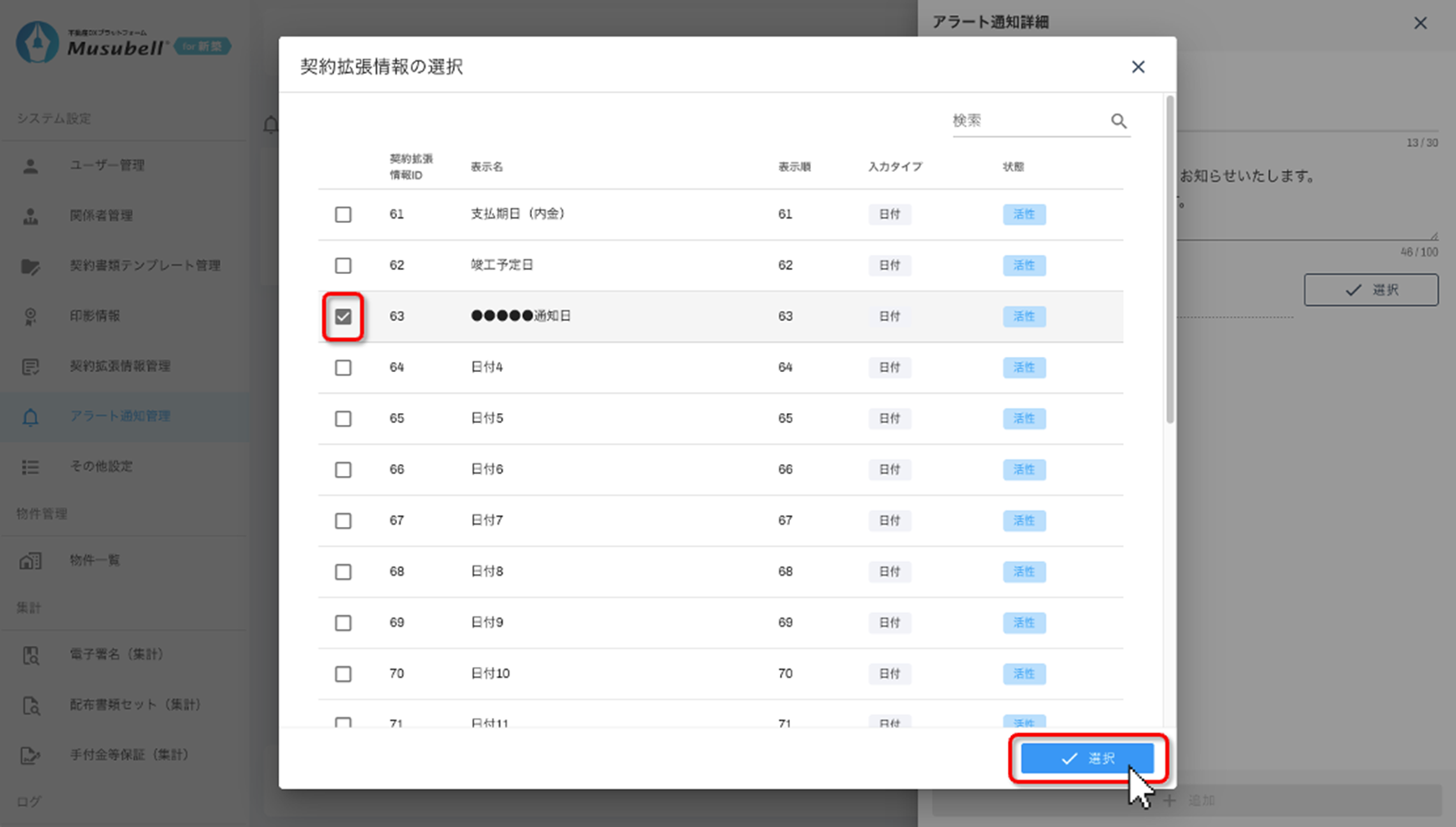The height and width of the screenshot is (827, 1456).
Task: Click the ユーザー管理 person icon
Action: pos(31,166)
